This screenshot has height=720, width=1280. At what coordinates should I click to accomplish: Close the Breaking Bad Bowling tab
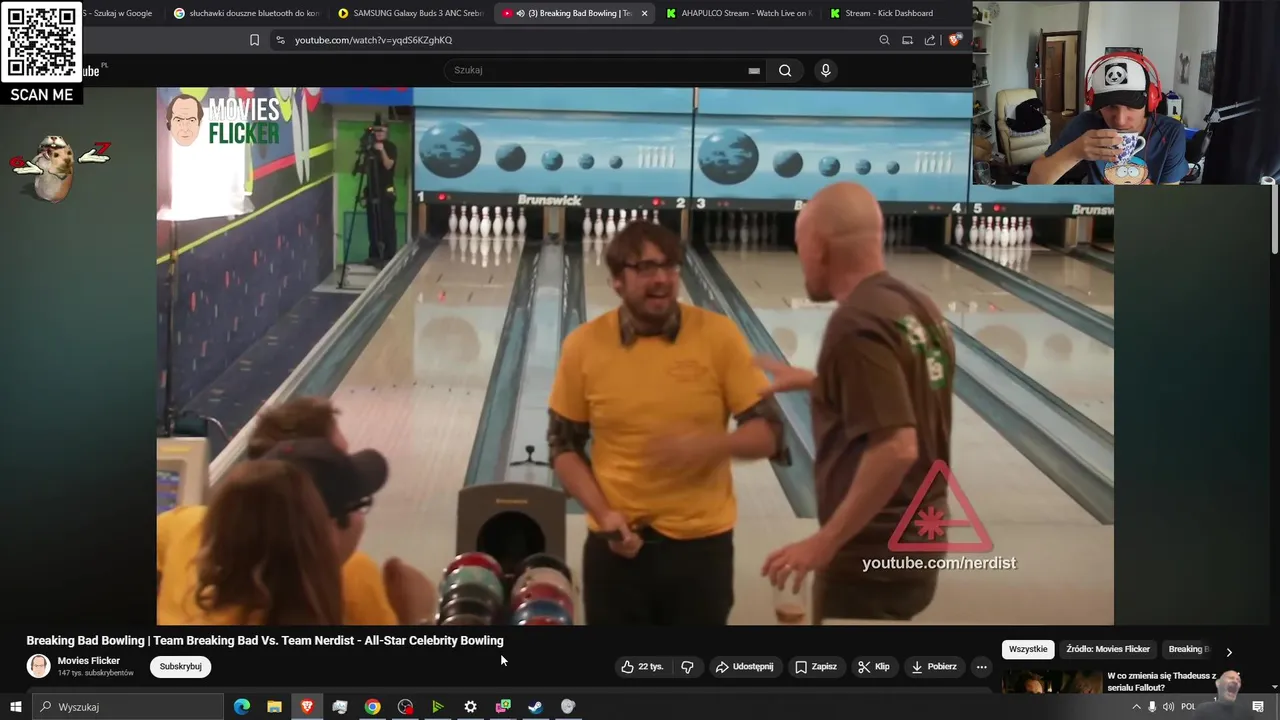pyautogui.click(x=644, y=13)
